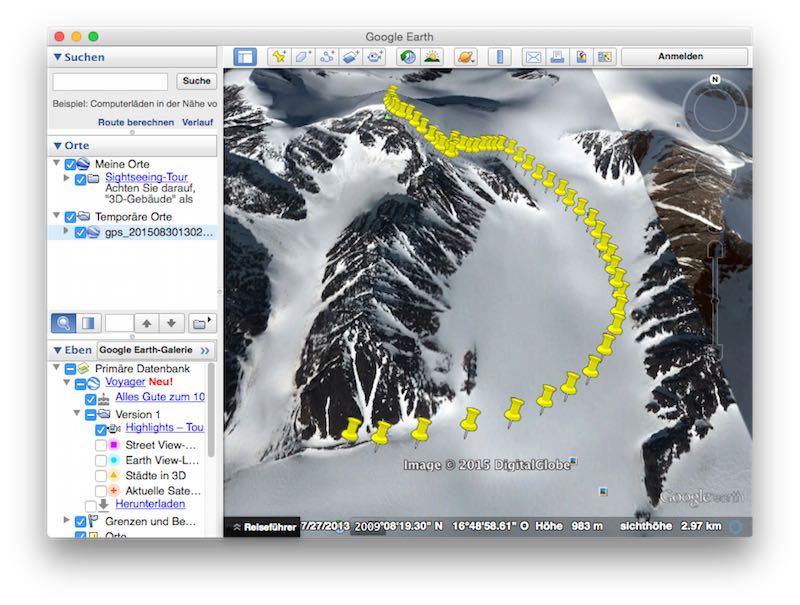This screenshot has width=800, height=605.
Task: Add a new placemark with the pushpin tool
Action: click(x=279, y=57)
